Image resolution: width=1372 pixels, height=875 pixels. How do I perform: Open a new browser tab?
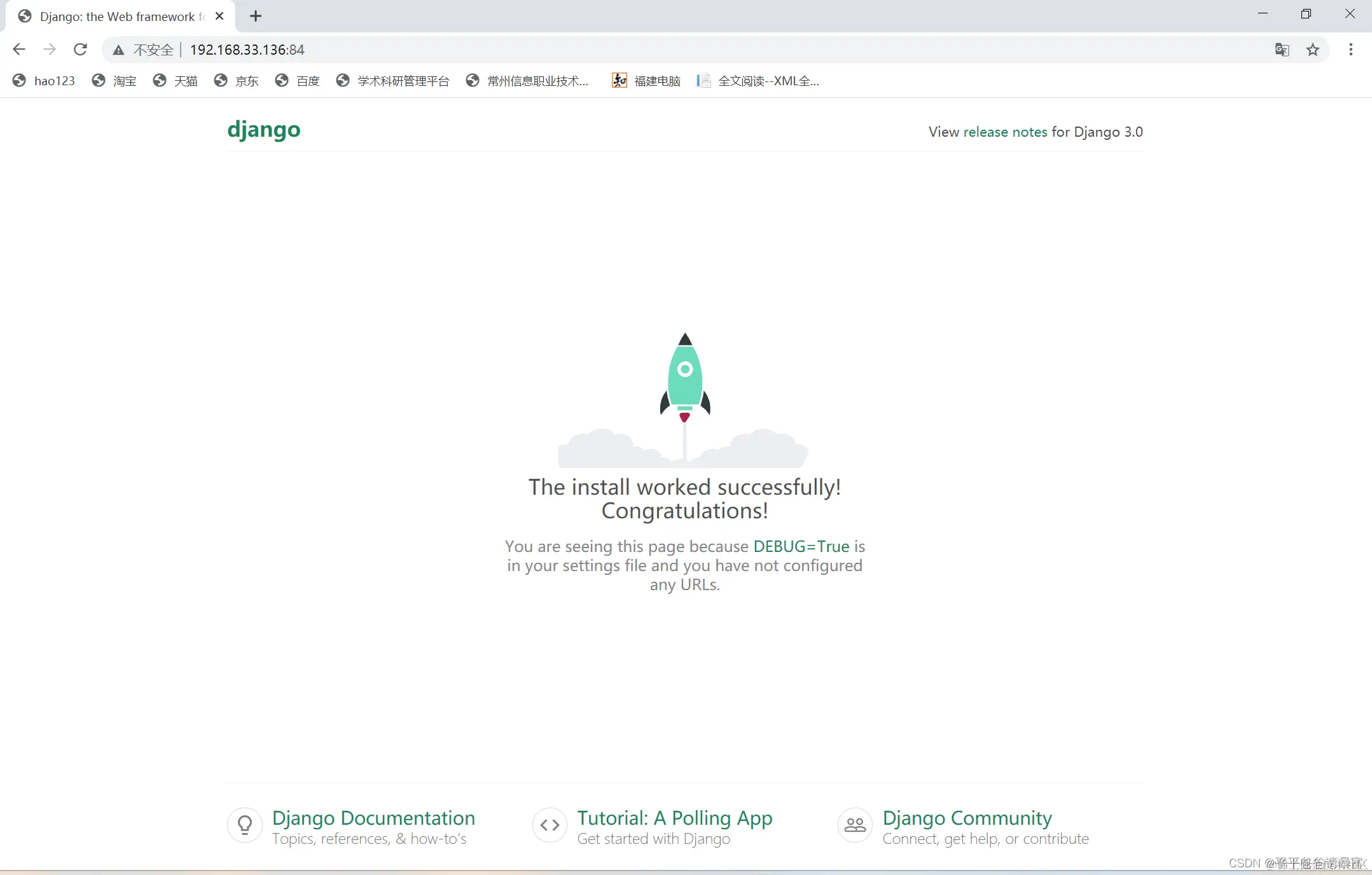coord(256,17)
